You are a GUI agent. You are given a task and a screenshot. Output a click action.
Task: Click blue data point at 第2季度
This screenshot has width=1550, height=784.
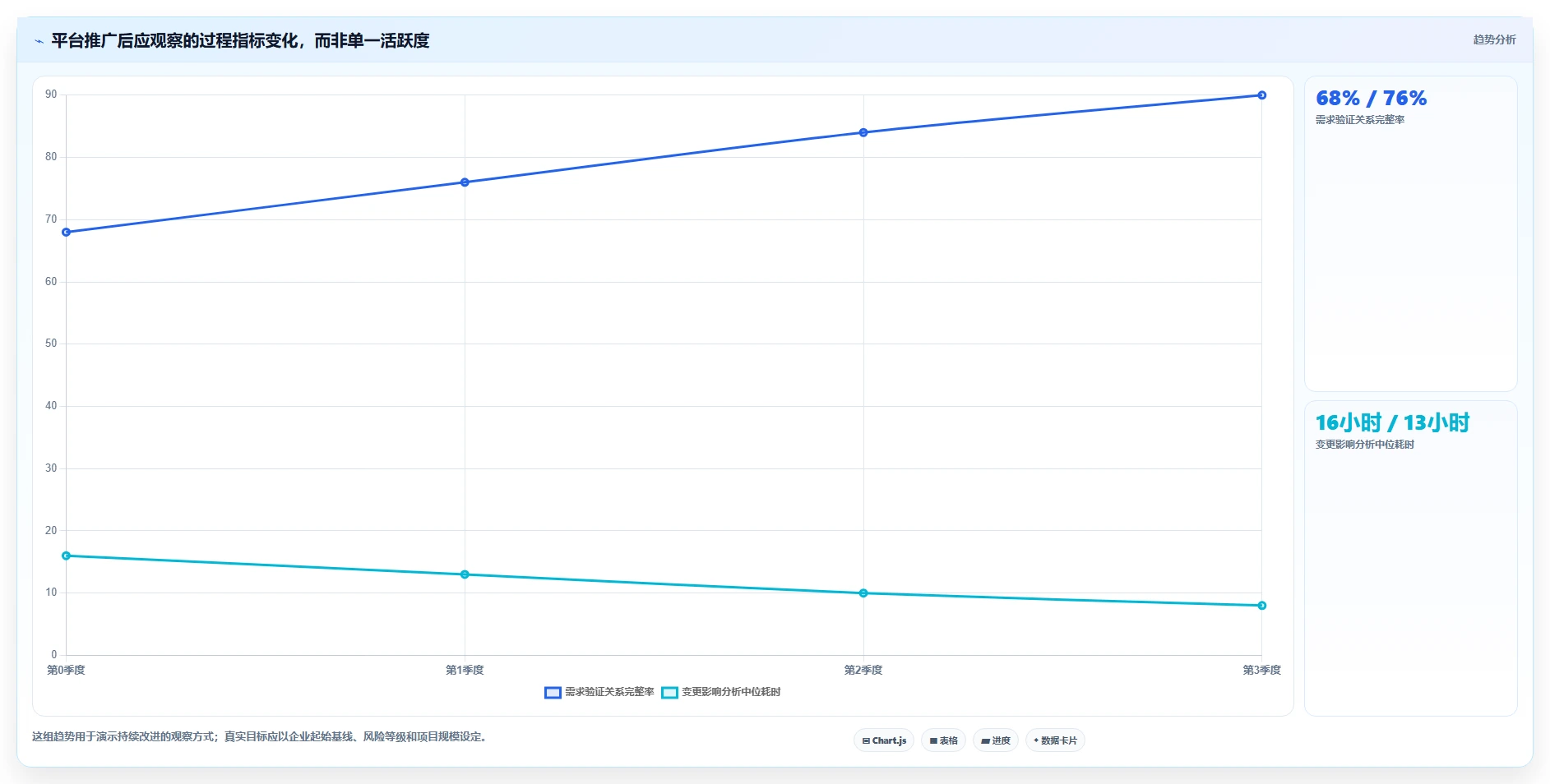click(863, 132)
